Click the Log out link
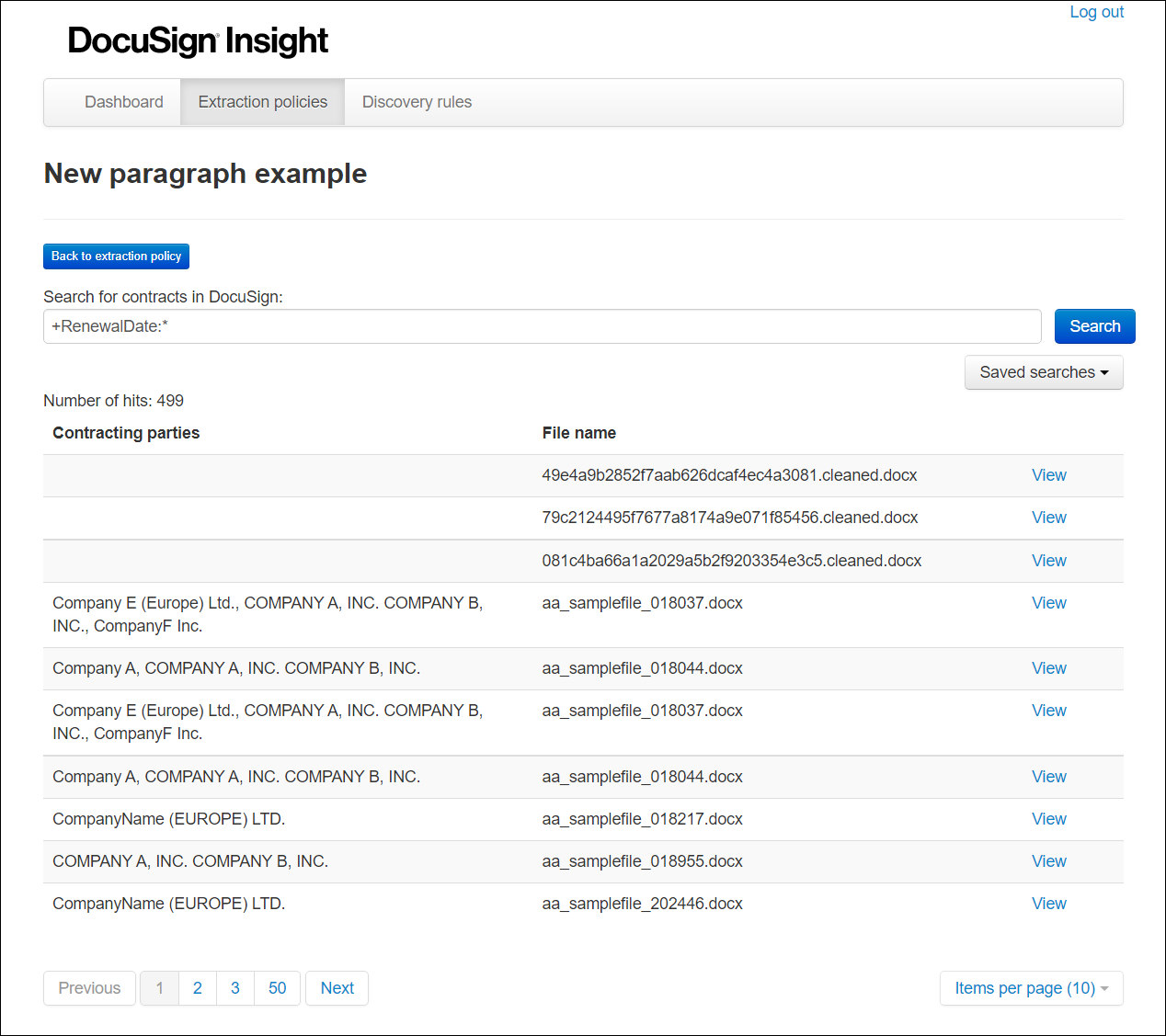The image size is (1166, 1036). click(1096, 12)
